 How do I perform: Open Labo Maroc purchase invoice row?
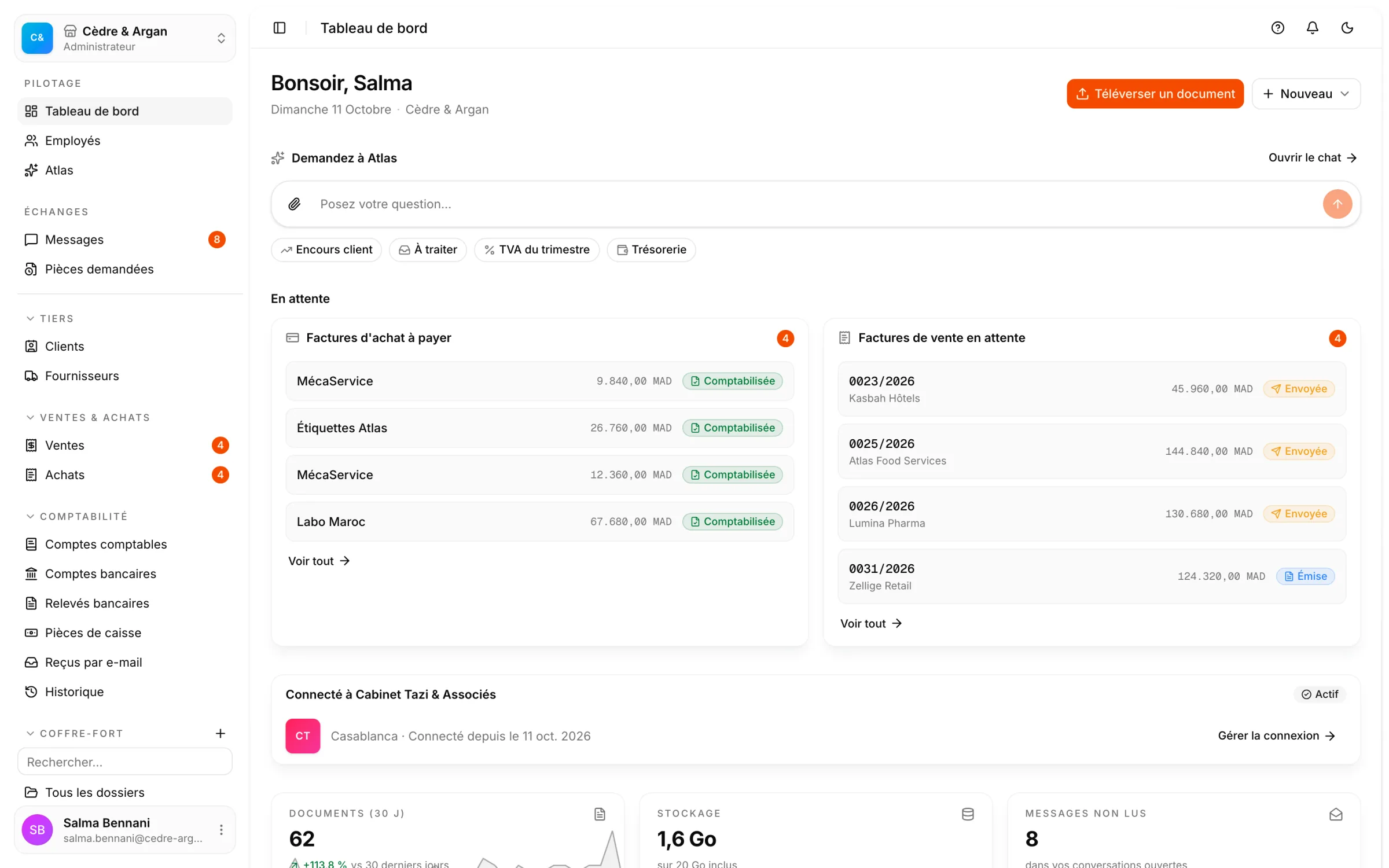click(x=539, y=521)
